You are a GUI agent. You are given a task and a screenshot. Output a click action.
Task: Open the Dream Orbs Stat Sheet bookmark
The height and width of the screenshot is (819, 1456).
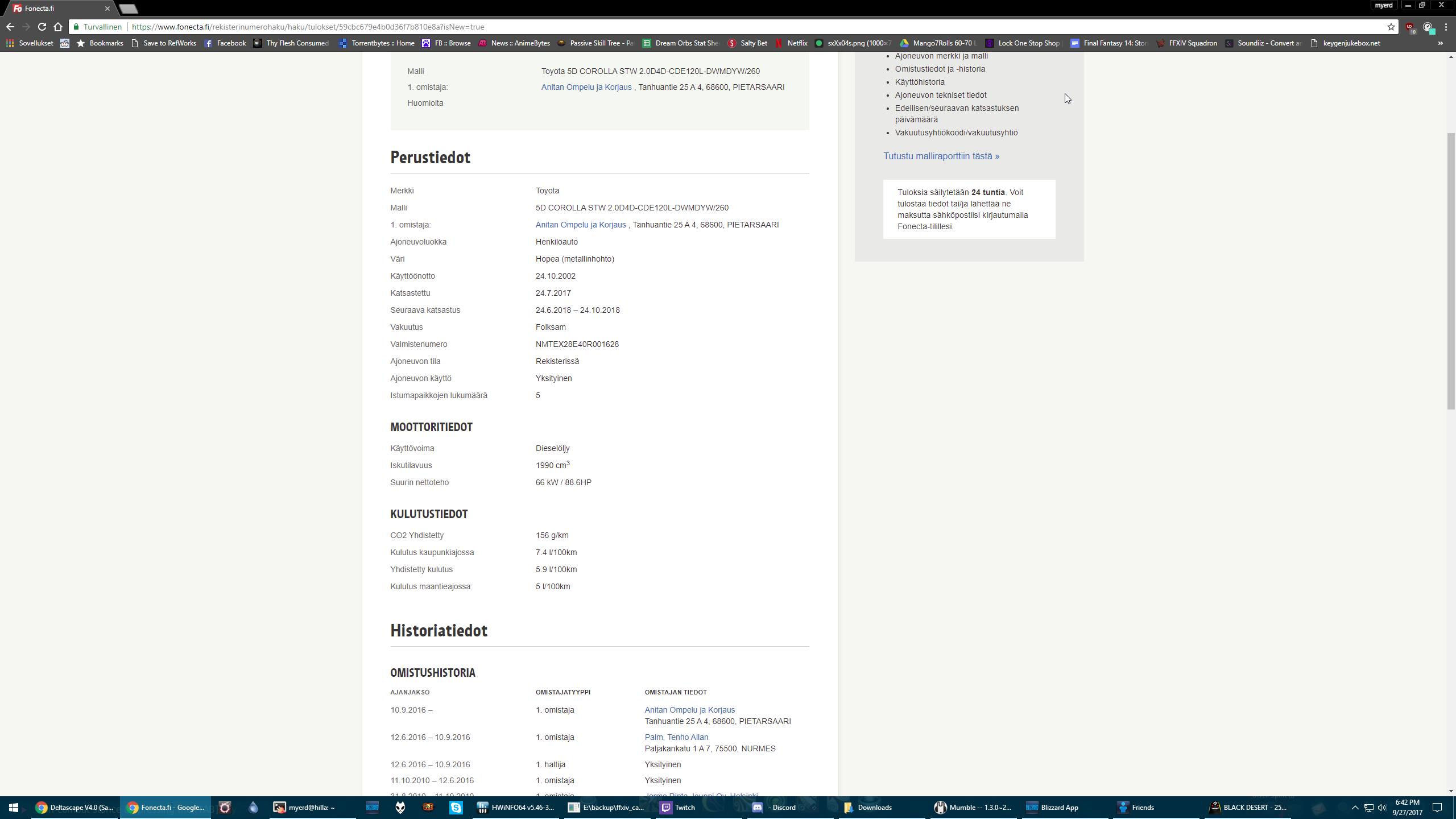[681, 43]
